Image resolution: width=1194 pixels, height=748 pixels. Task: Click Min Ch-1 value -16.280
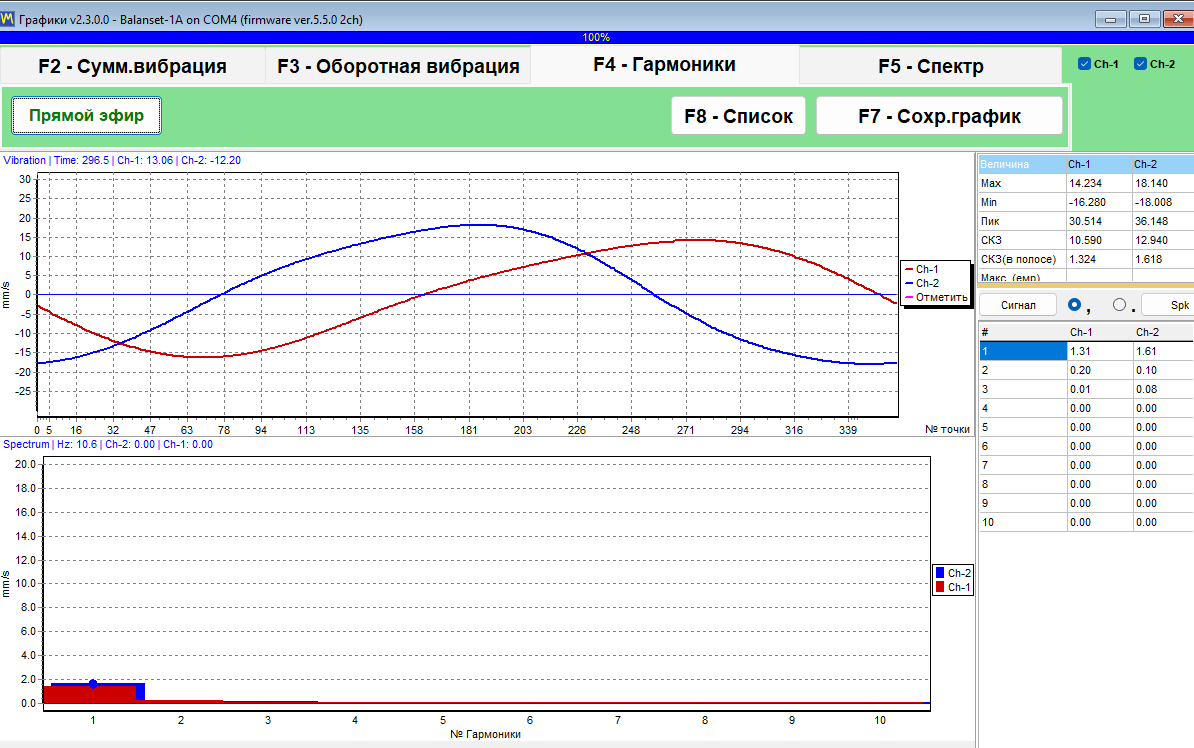(1099, 202)
